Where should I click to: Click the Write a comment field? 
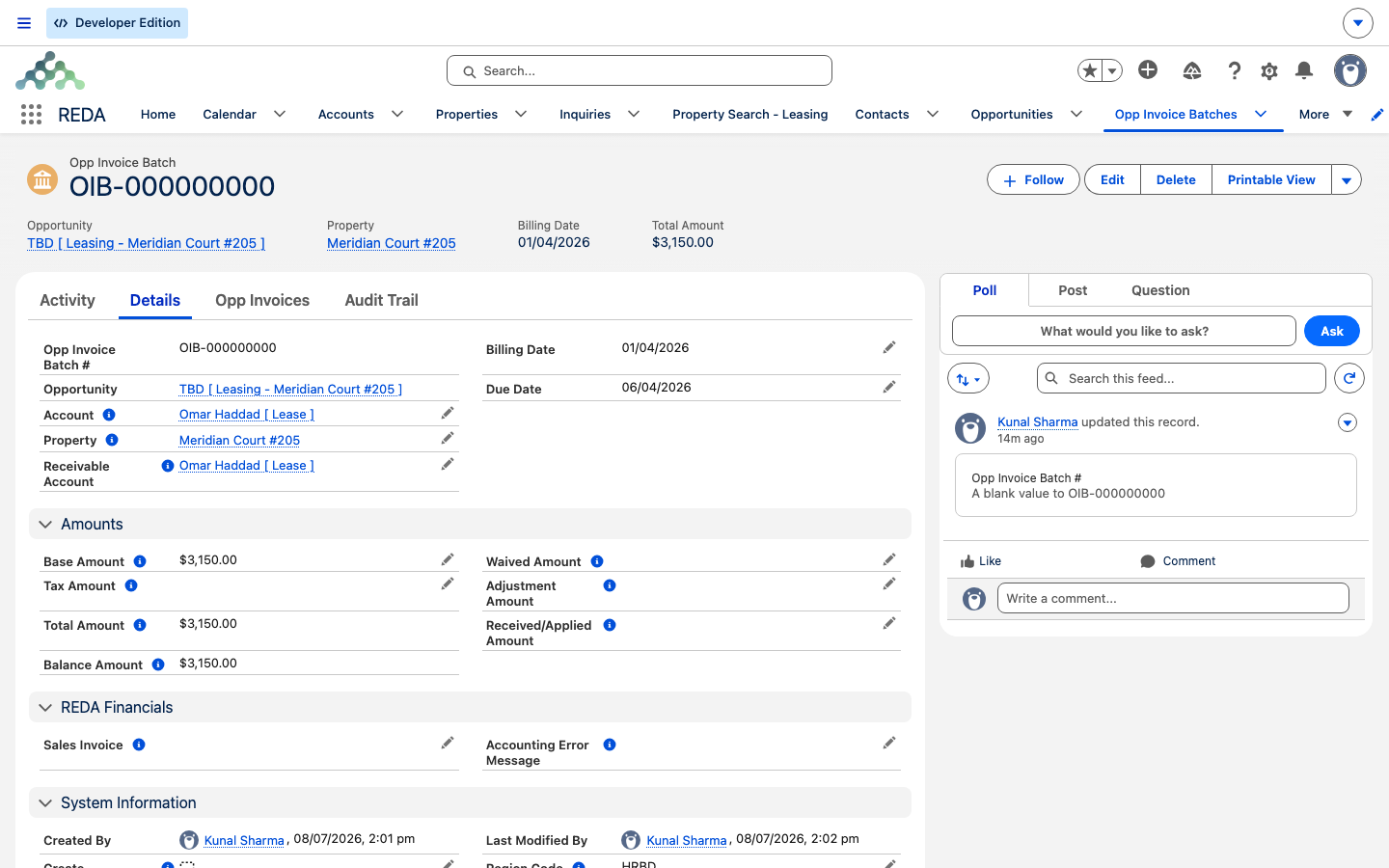[1173, 598]
